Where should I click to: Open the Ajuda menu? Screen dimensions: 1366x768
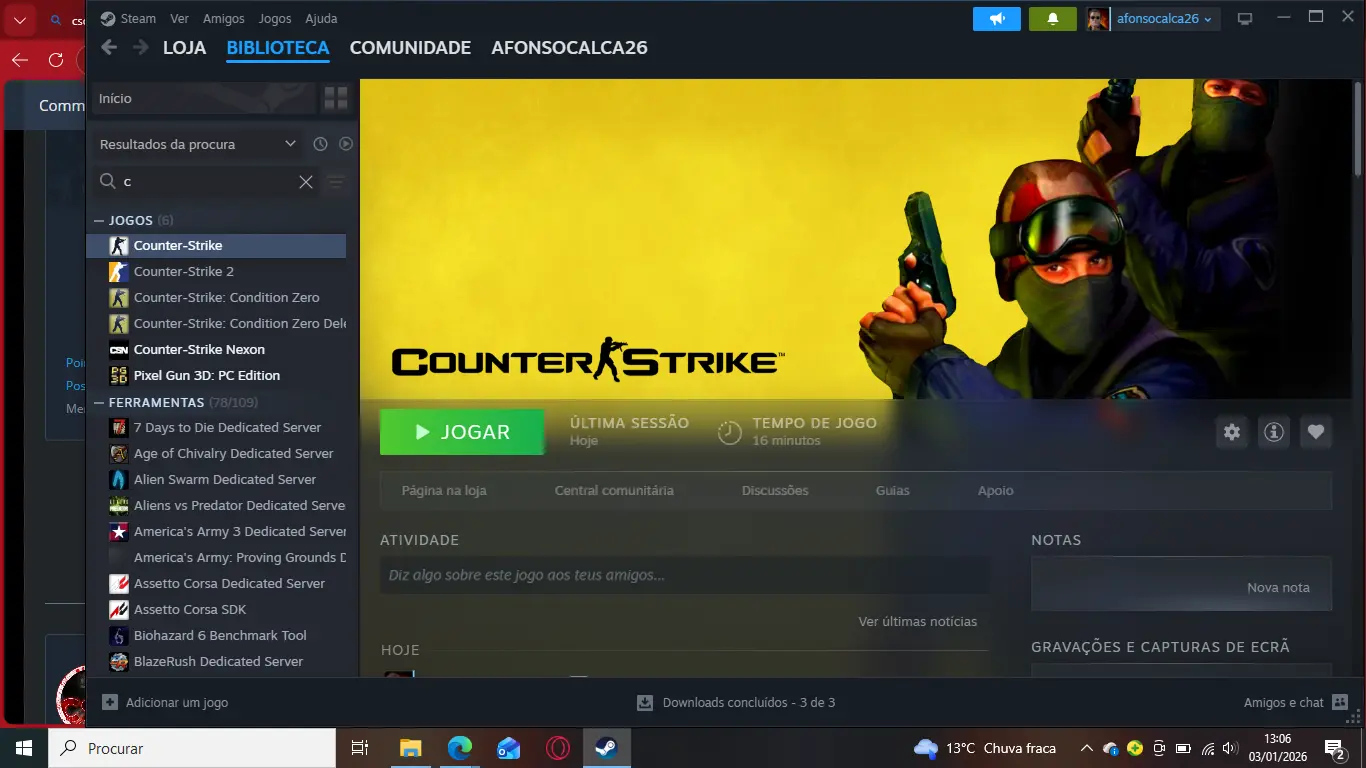click(321, 19)
